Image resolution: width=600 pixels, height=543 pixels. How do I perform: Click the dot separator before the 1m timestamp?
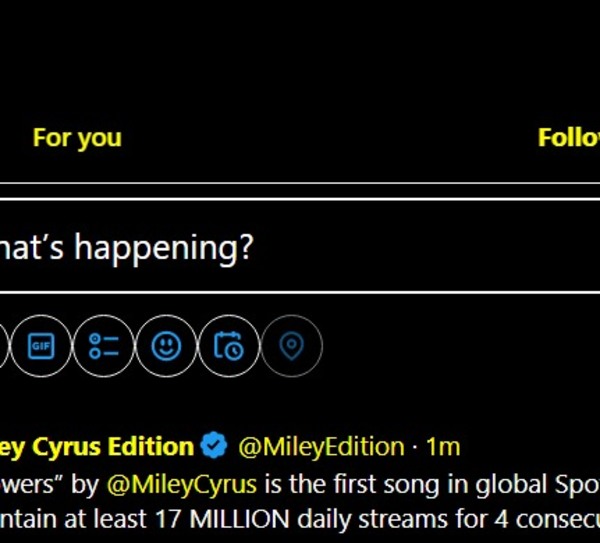(414, 446)
